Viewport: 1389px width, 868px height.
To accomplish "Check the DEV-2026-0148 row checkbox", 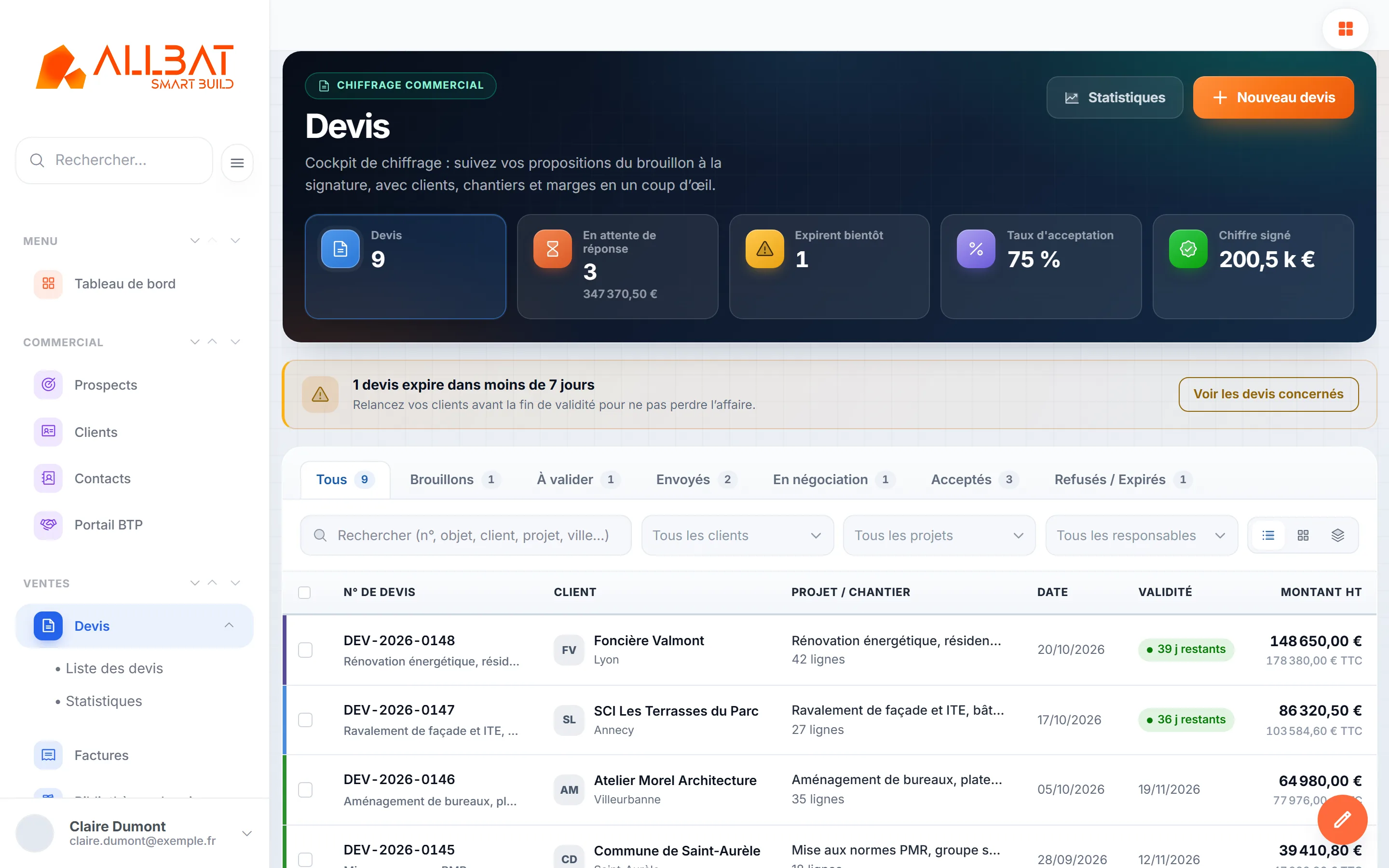I will 305,650.
